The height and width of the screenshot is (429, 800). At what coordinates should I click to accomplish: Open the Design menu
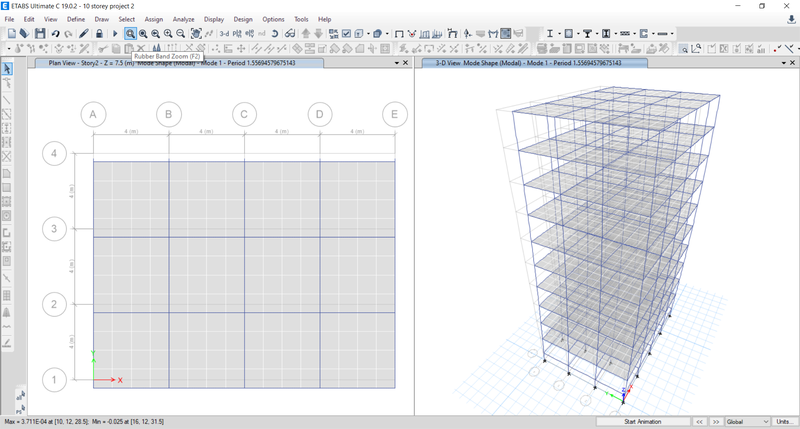pos(243,19)
